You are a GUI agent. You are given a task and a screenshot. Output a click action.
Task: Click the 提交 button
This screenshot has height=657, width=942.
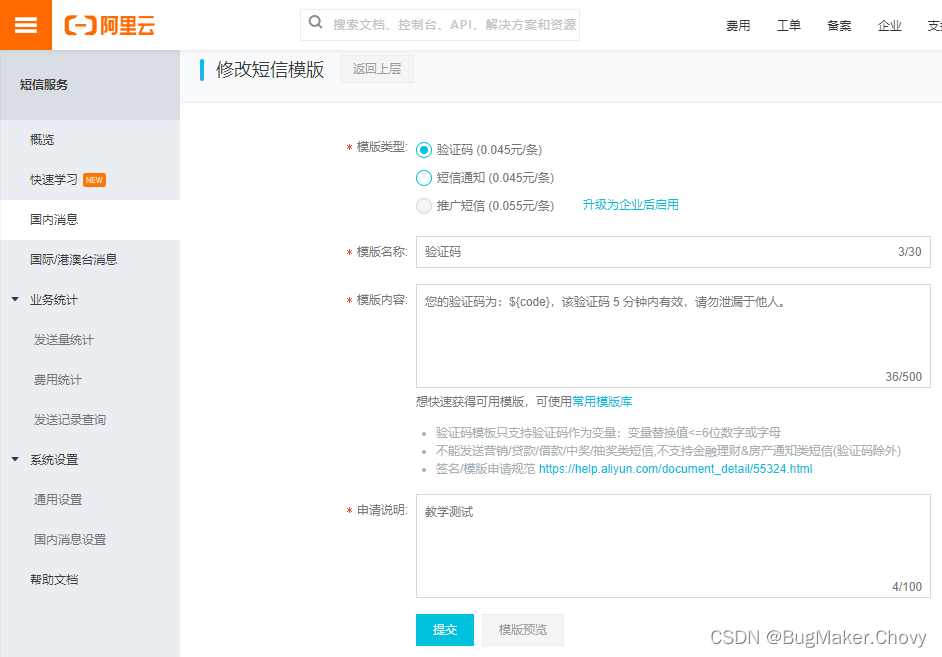pyautogui.click(x=444, y=630)
